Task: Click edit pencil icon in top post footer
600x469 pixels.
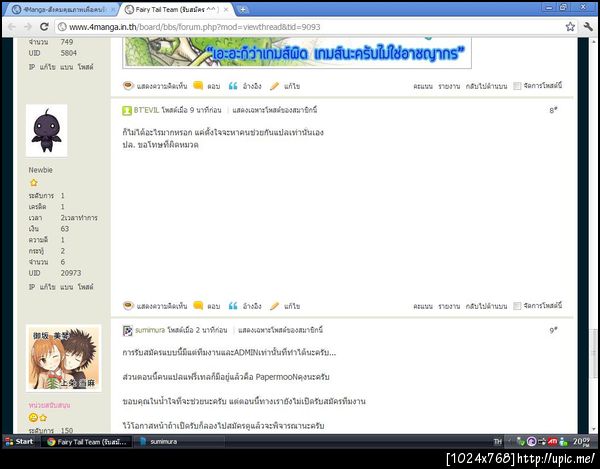Action: (x=274, y=86)
